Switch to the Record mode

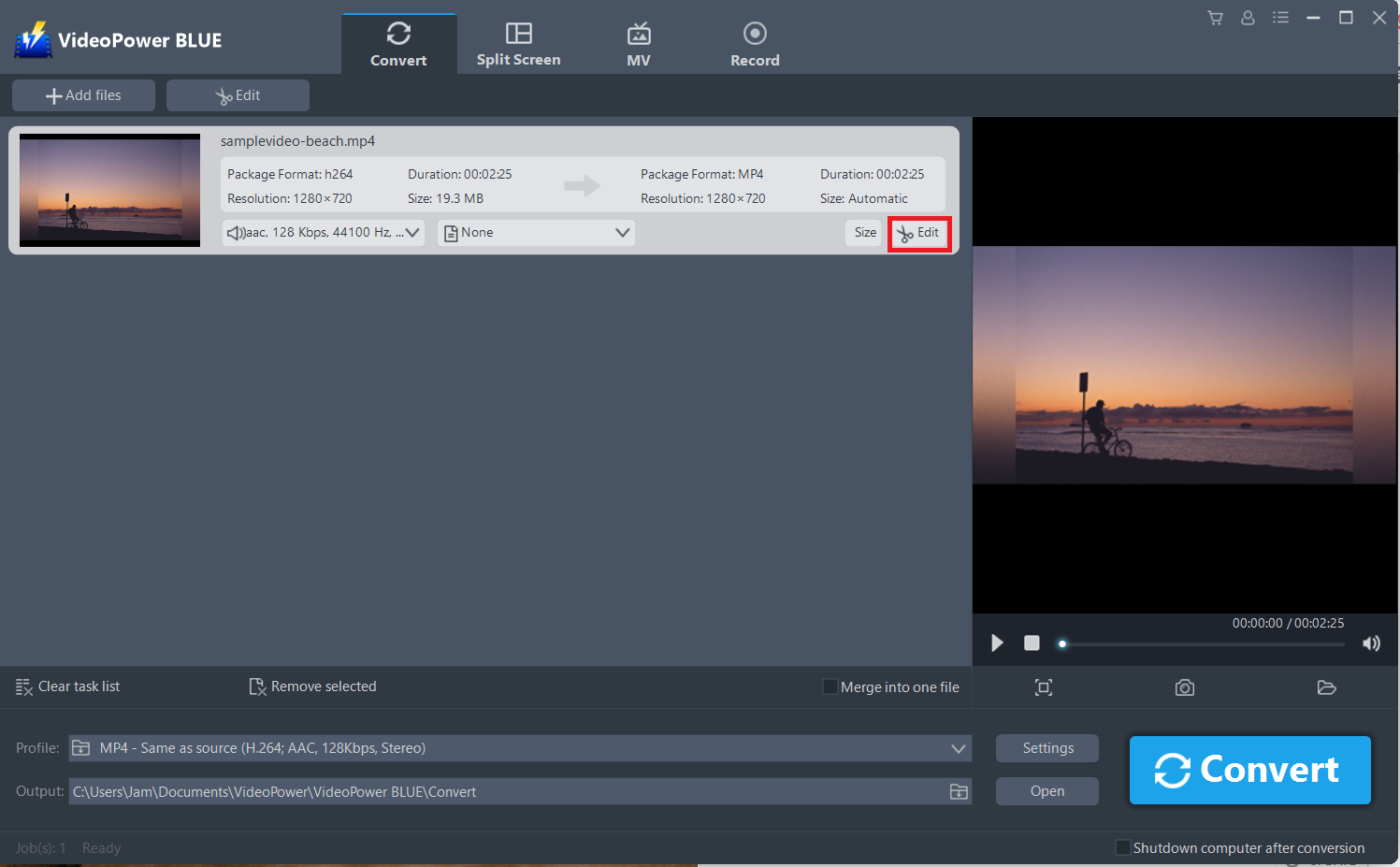click(x=754, y=43)
